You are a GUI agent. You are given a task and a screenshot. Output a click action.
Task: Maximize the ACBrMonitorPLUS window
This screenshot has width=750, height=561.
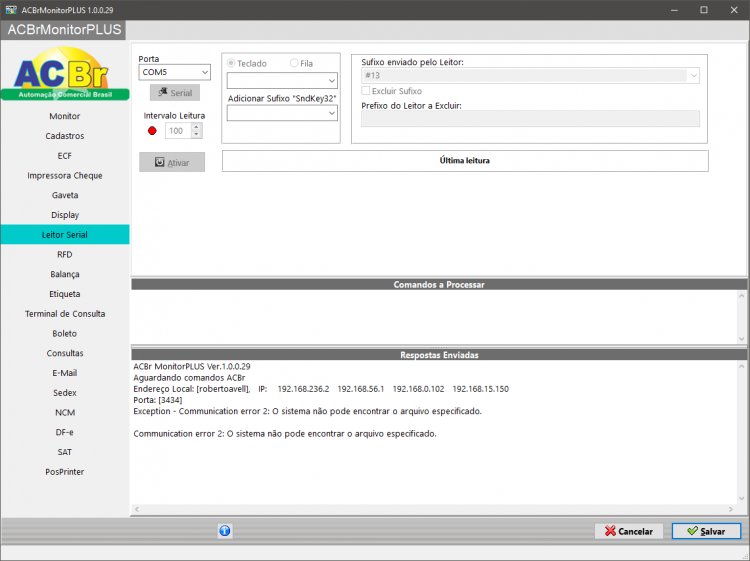point(704,10)
